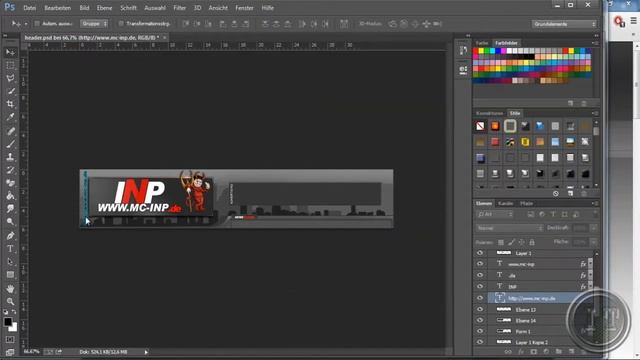Screen dimensions: 640x360
Task: Click the background color swatch
Action: click(x=14, y=327)
